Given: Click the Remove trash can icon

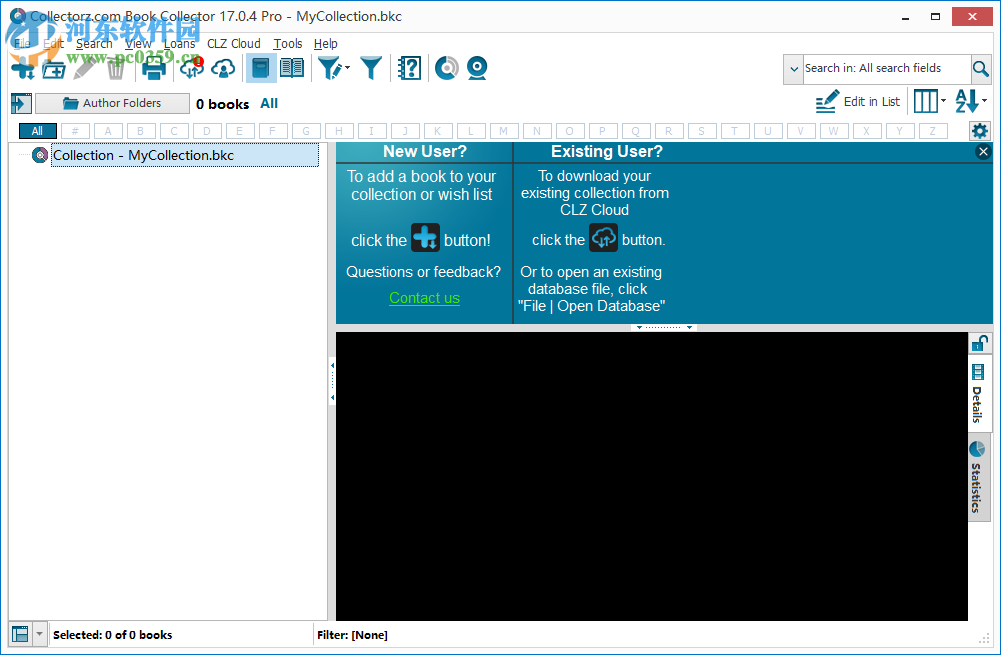Looking at the screenshot, I should click(116, 68).
